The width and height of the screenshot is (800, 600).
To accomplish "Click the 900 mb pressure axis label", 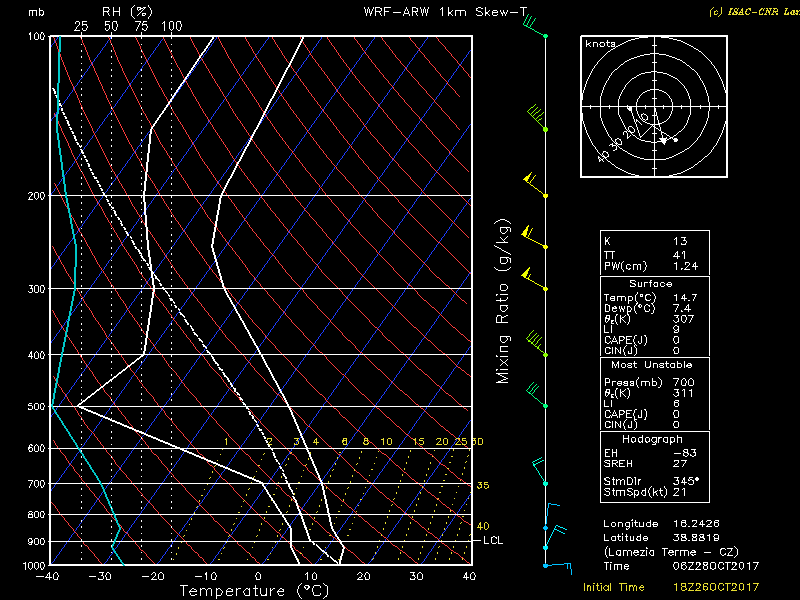I will point(36,542).
